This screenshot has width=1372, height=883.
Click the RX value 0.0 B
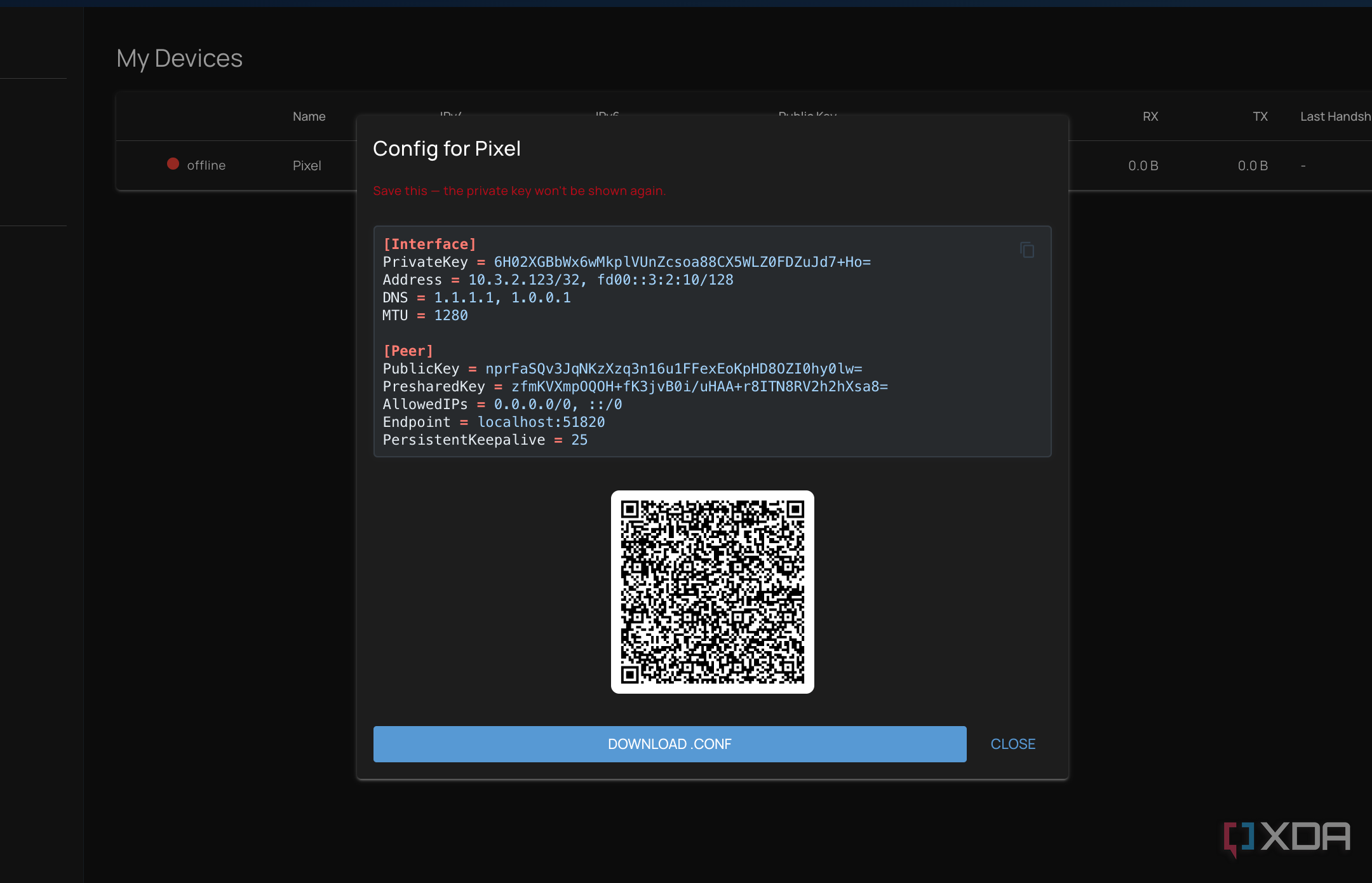pos(1143,165)
